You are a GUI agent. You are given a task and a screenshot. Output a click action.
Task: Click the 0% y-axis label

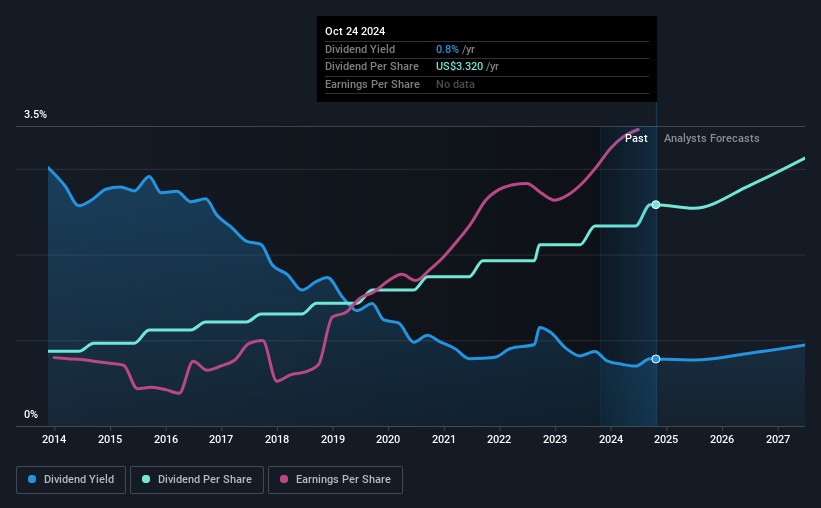click(31, 414)
